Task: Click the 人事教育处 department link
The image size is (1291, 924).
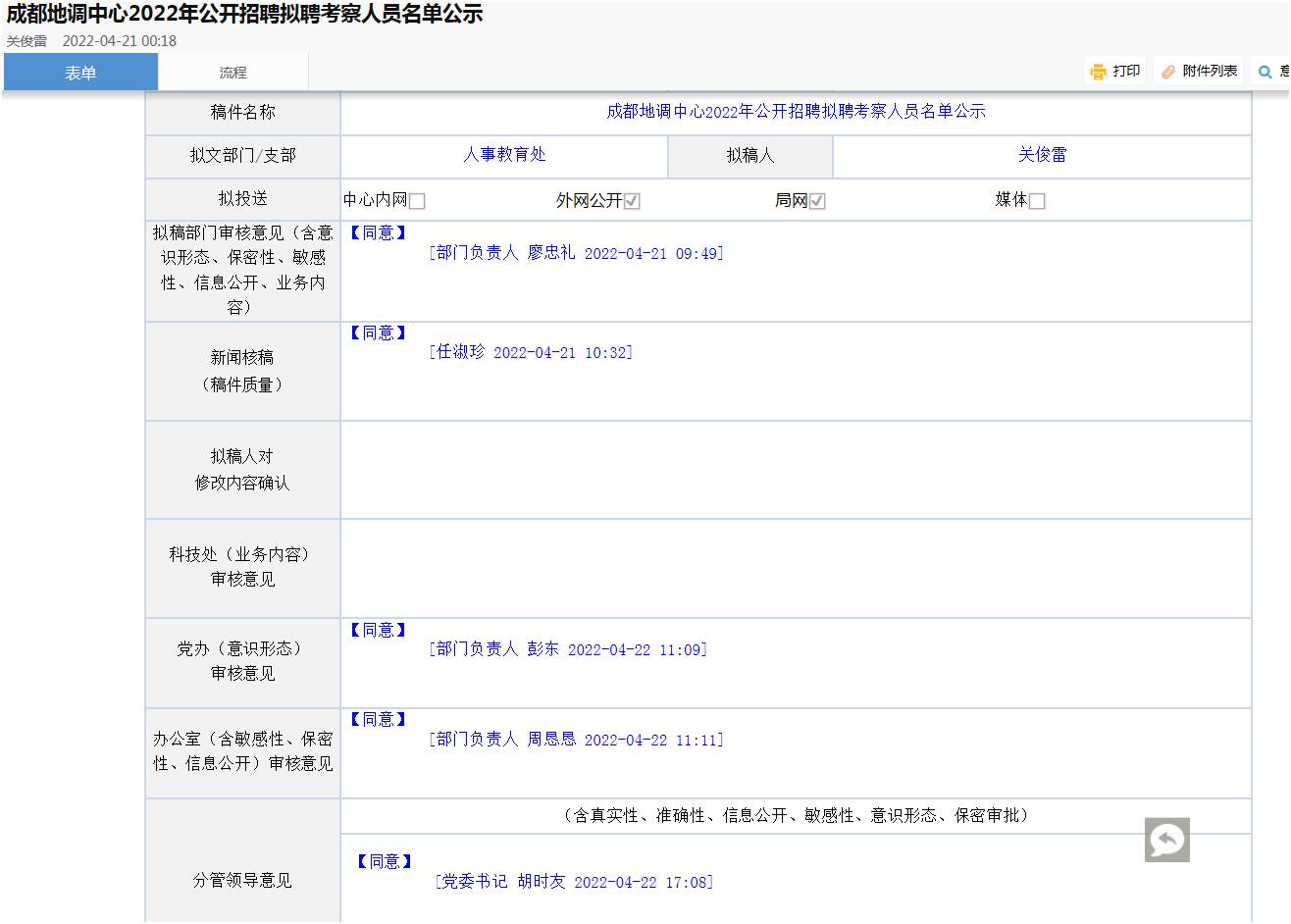Action: 504,155
